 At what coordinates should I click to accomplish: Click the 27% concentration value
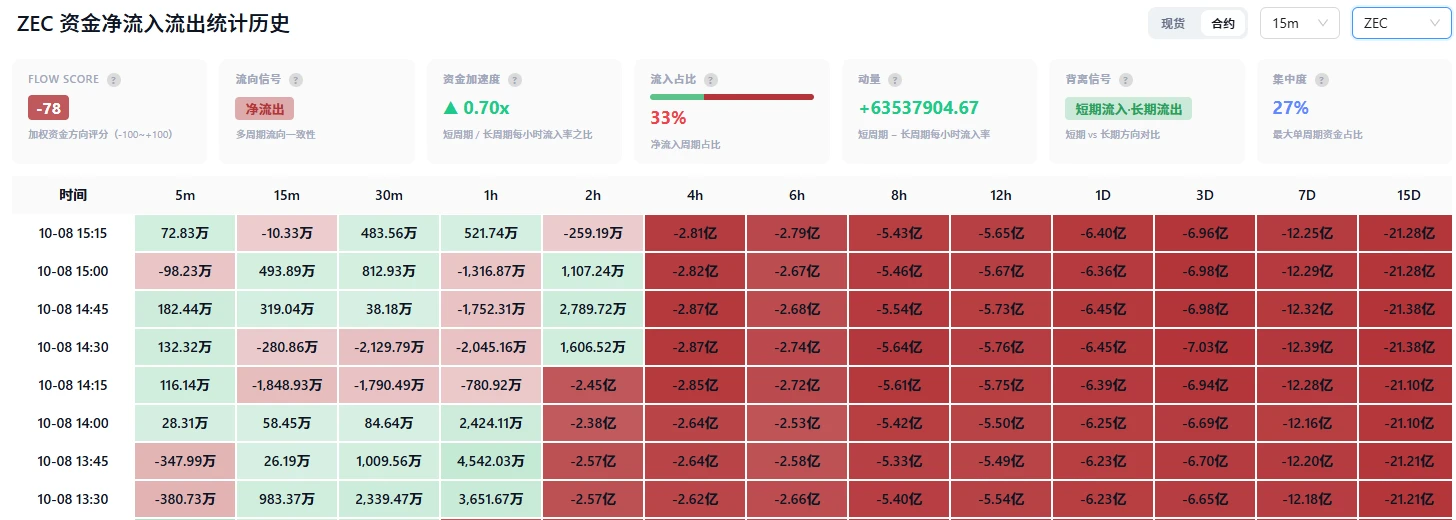point(1290,108)
